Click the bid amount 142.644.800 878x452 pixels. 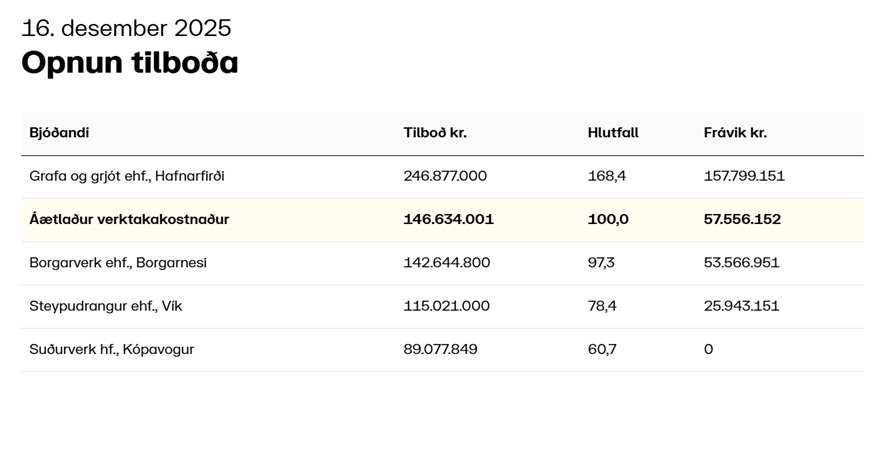point(447,263)
